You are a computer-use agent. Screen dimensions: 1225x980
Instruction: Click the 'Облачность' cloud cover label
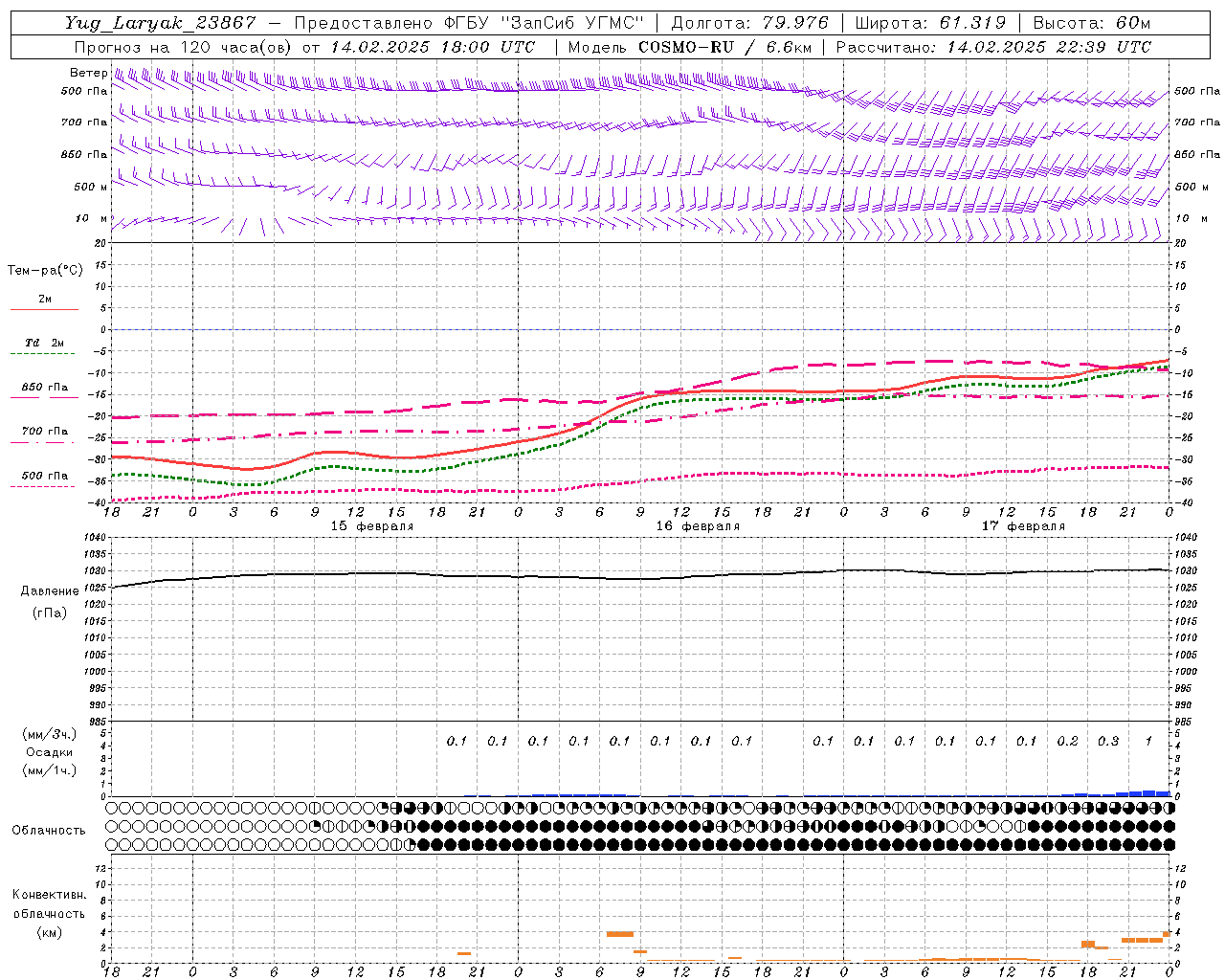[x=49, y=830]
